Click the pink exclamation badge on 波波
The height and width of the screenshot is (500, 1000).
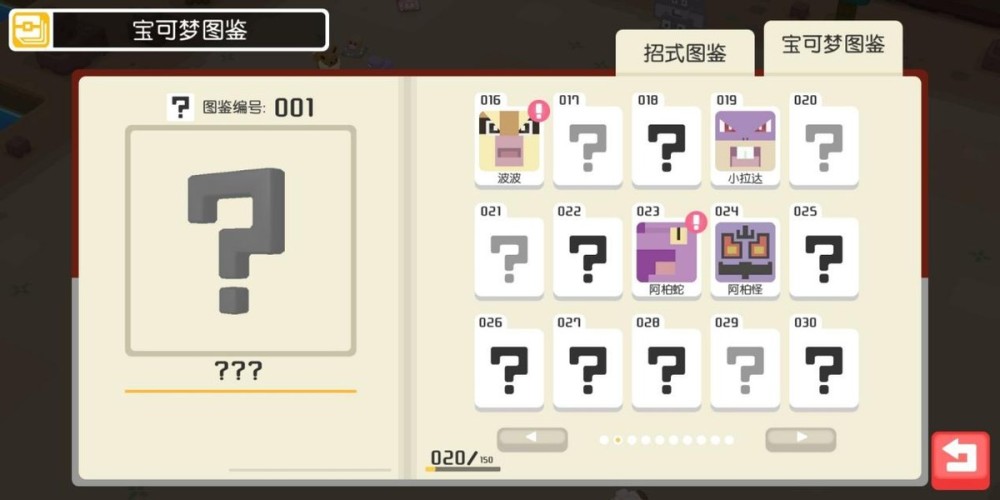point(539,111)
